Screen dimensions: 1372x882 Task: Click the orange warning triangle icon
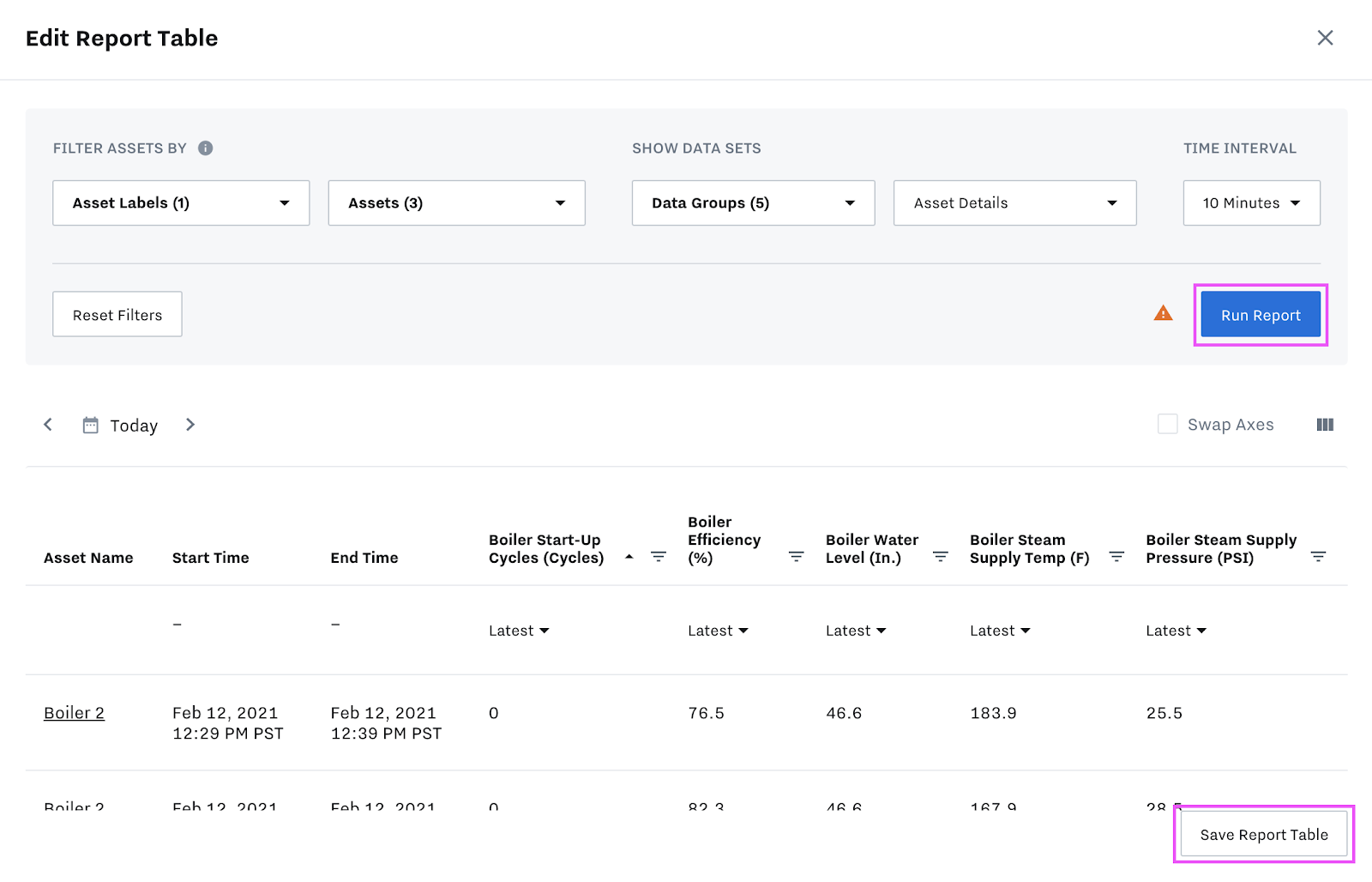1163,313
